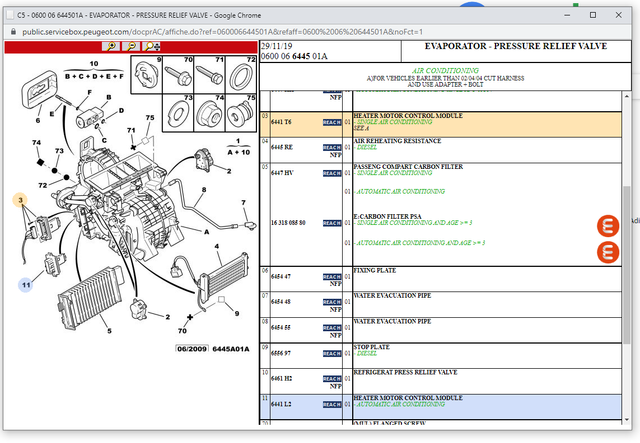Open inset image of washer 73

pos(178,113)
